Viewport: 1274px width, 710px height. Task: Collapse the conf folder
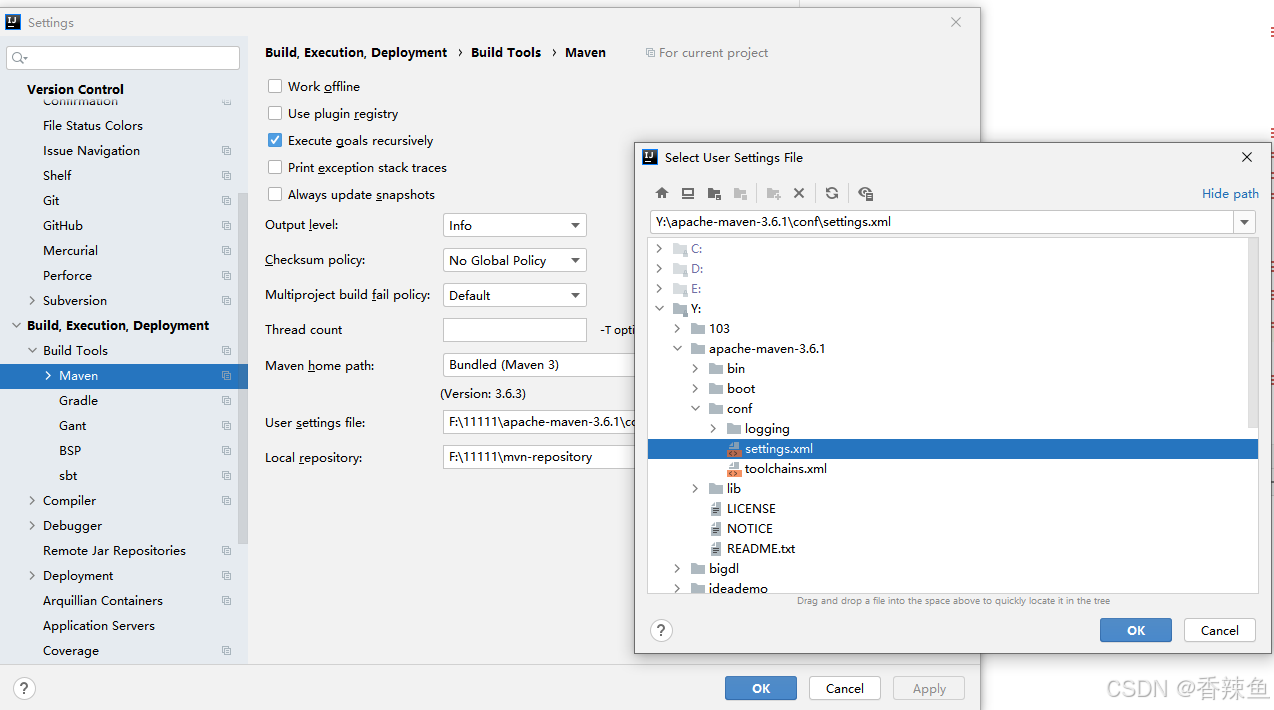click(696, 409)
